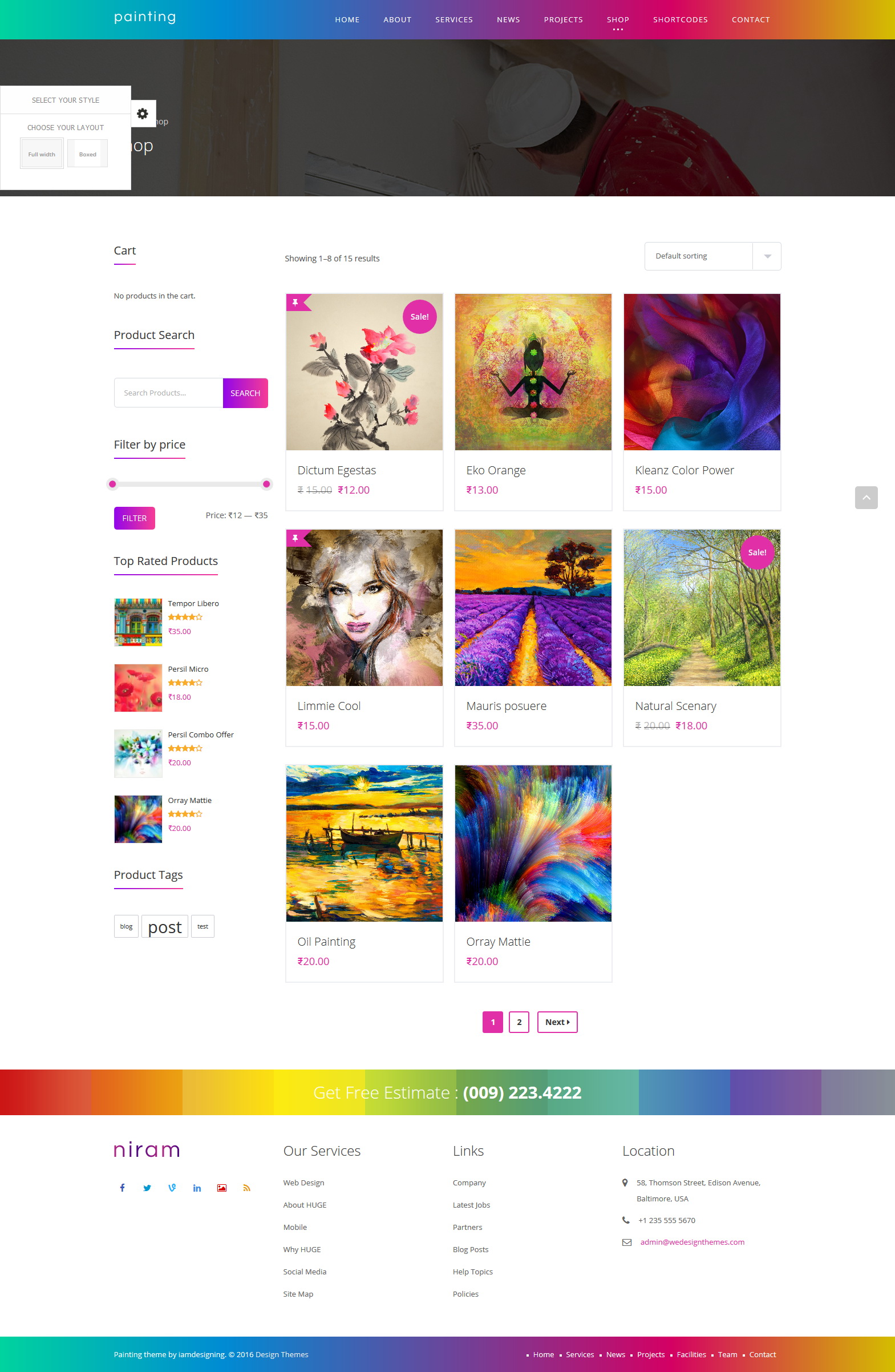Go to Projects in top navigation
The image size is (895, 1372).
click(x=563, y=19)
